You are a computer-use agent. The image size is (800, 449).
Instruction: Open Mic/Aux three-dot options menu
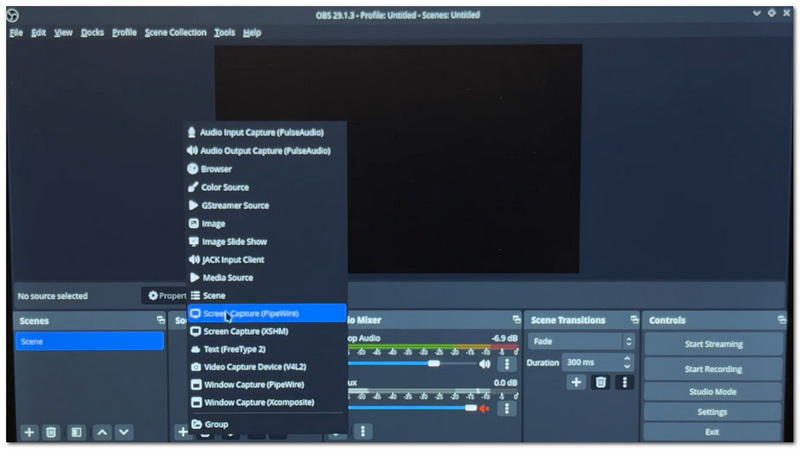(x=507, y=408)
